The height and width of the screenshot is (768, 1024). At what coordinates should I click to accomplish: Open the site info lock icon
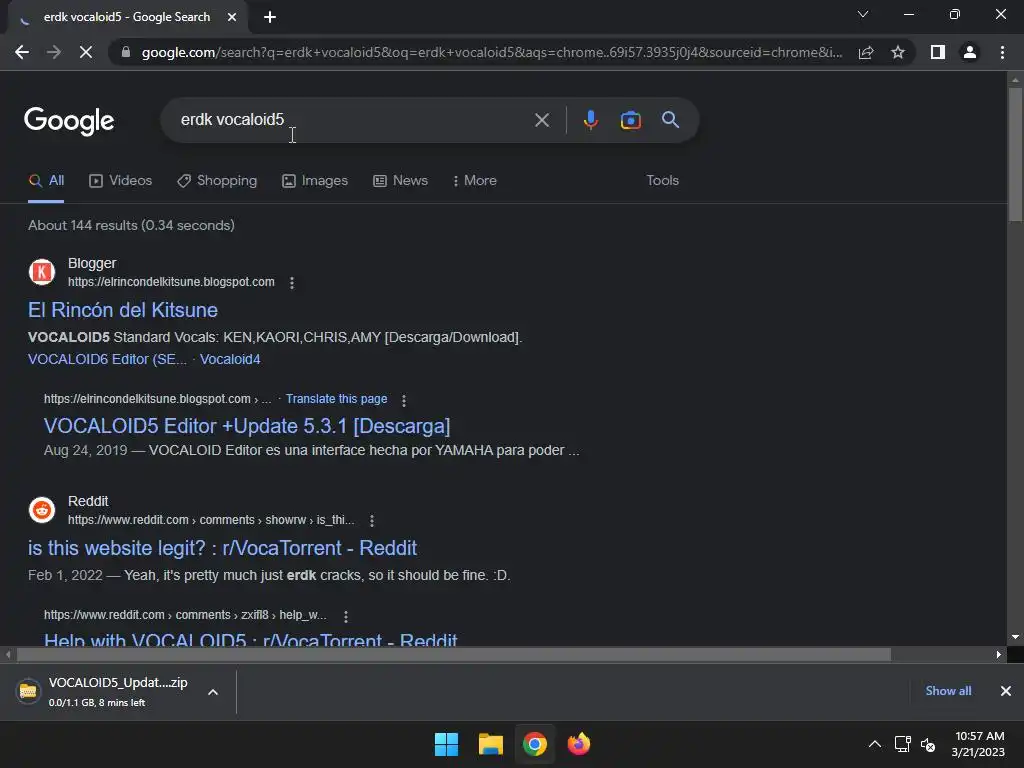(x=126, y=52)
